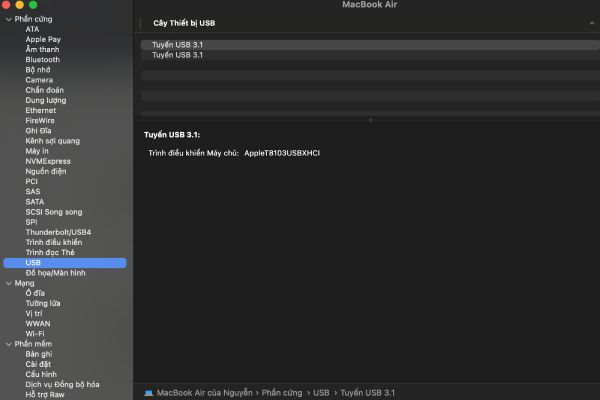The width and height of the screenshot is (600, 400).
Task: Open Thunderbolt/USB4 entry
Action: point(58,232)
